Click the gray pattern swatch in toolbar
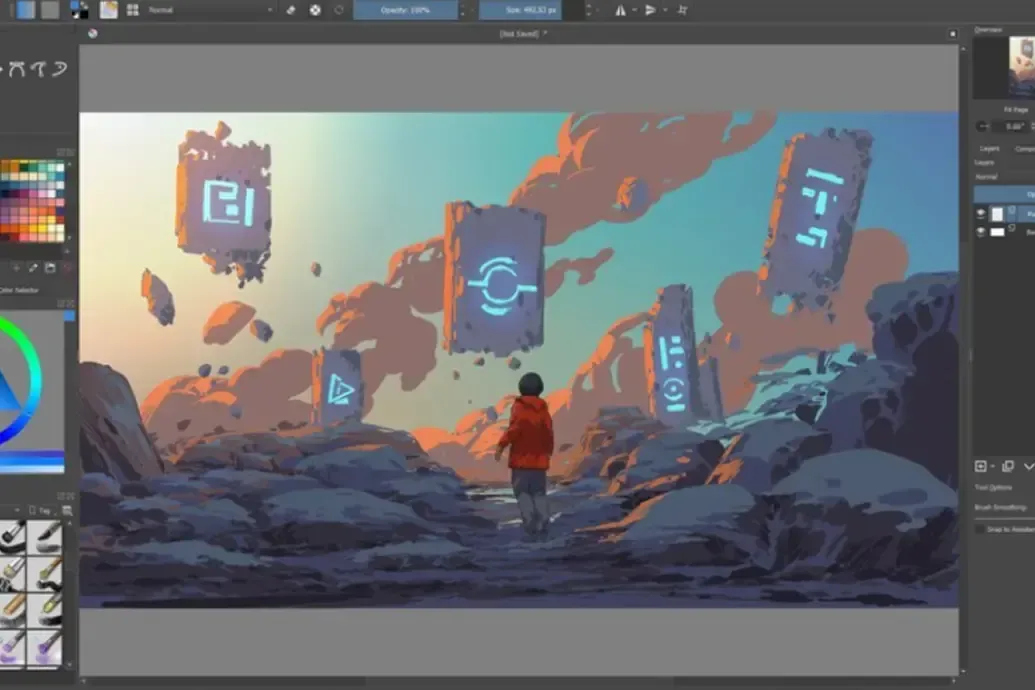Screen dimensions: 1035x690 click(50, 10)
